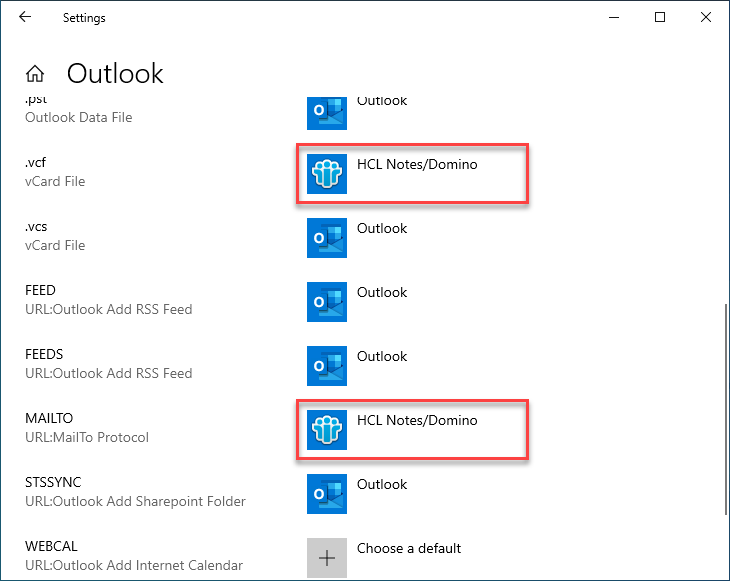Click Outlook icon beside STSSYNC entry
730x581 pixels.
click(327, 494)
